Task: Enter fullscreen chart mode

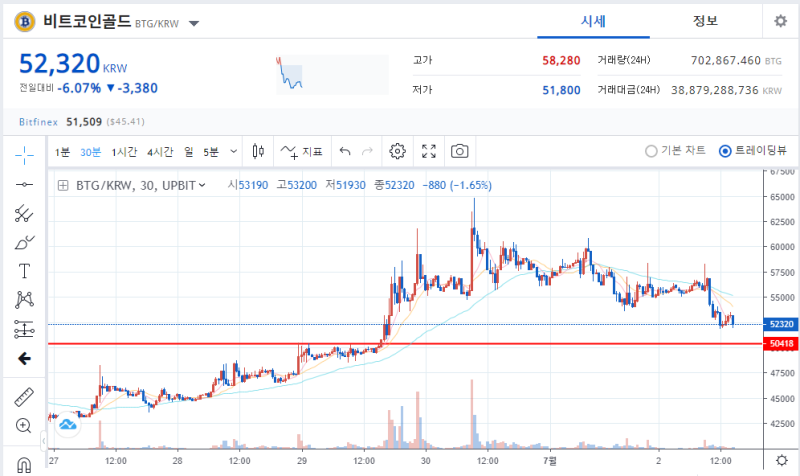Action: [429, 152]
